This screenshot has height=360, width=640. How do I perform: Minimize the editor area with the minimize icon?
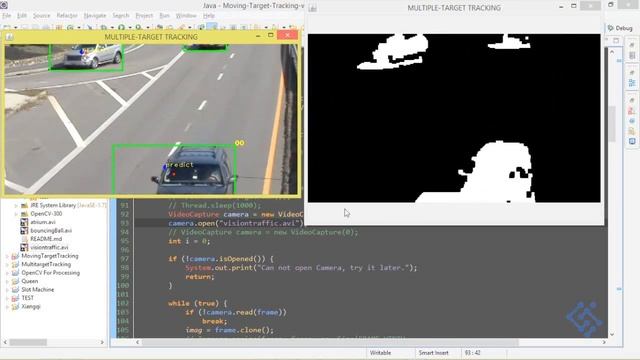click(x=607, y=40)
